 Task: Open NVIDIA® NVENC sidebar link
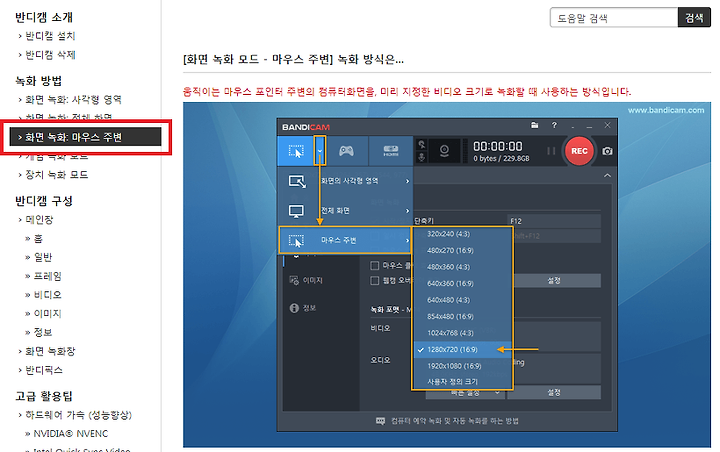click(71, 434)
